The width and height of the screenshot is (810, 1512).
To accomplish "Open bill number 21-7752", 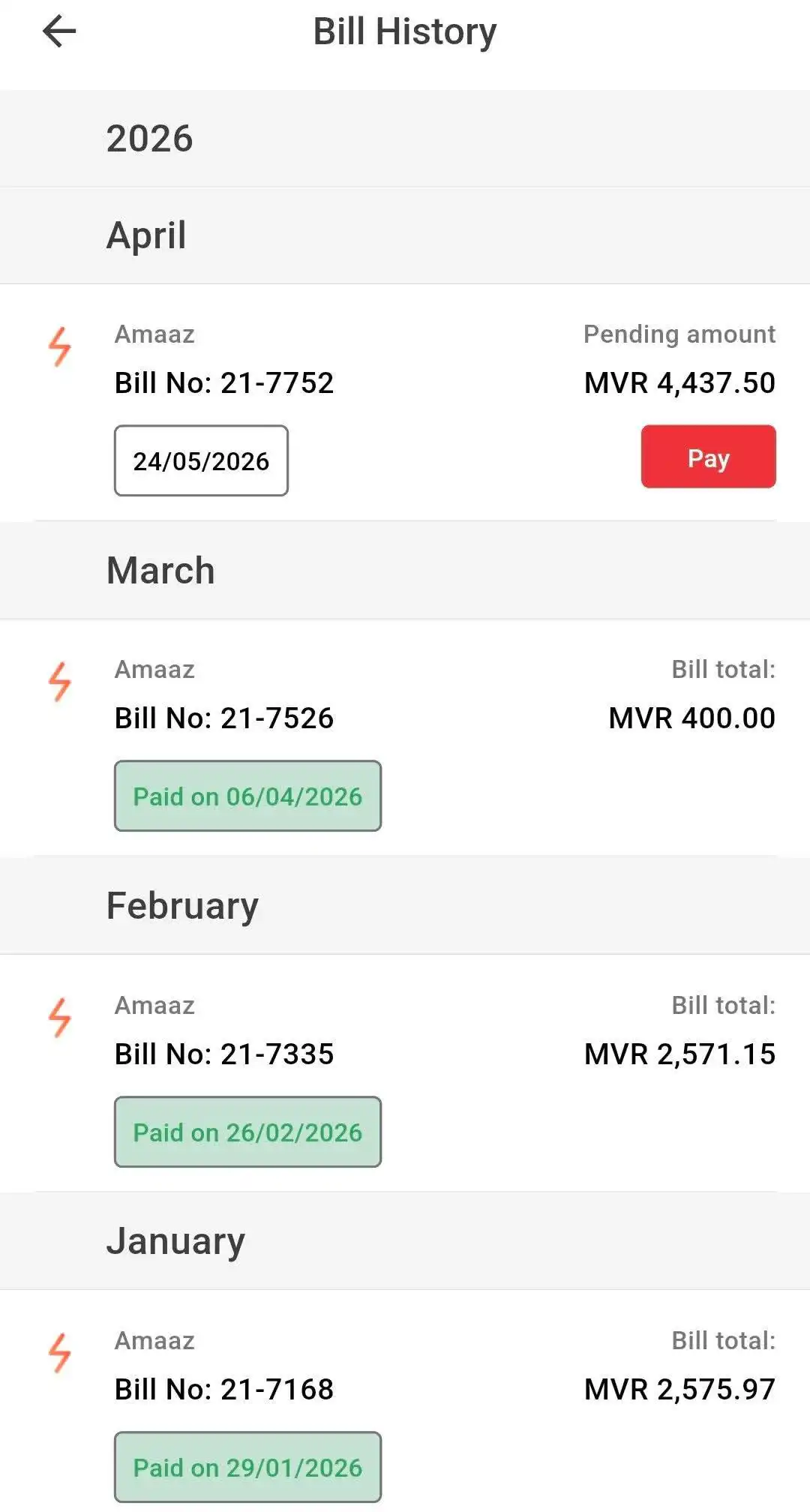I will 223,383.
